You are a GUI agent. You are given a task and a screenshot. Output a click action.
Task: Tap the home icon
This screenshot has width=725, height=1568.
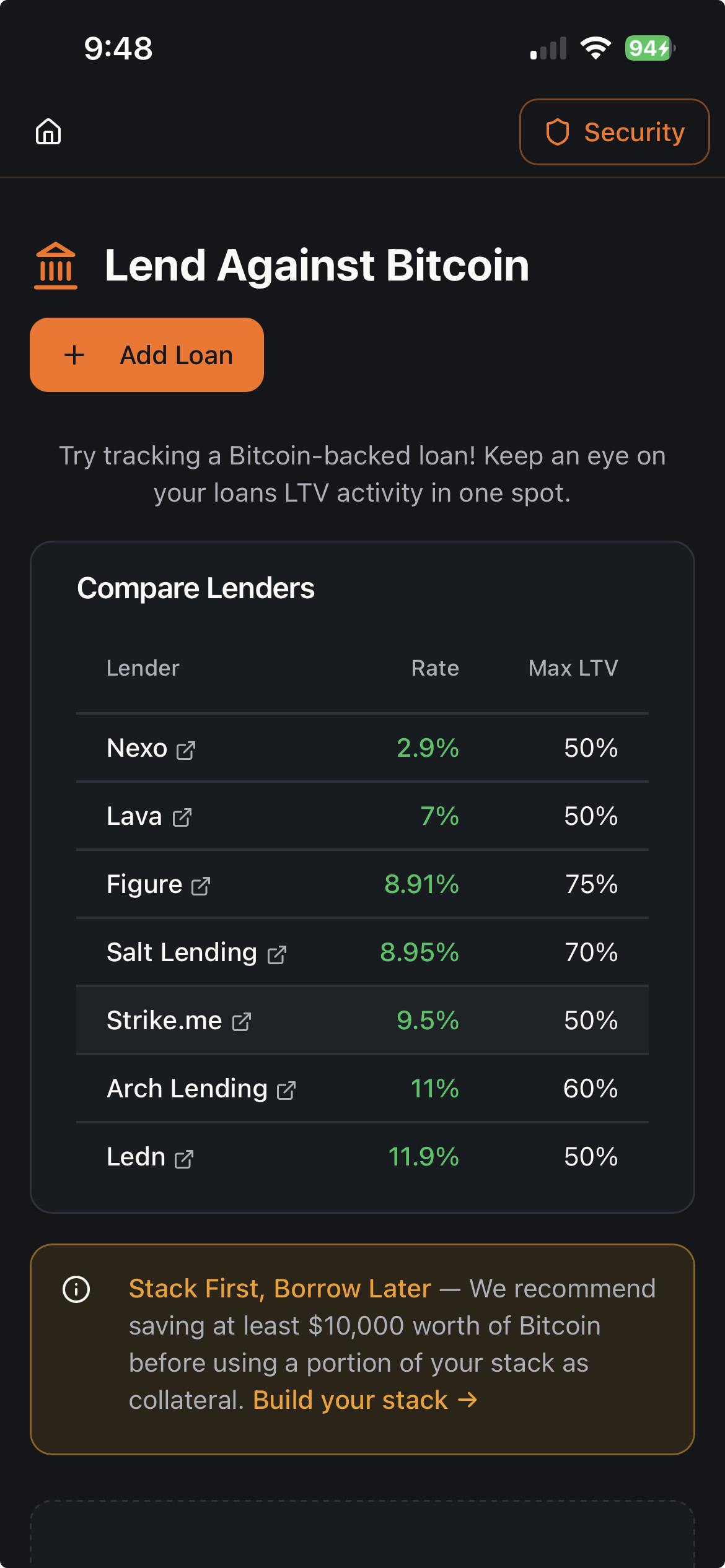[x=48, y=132]
